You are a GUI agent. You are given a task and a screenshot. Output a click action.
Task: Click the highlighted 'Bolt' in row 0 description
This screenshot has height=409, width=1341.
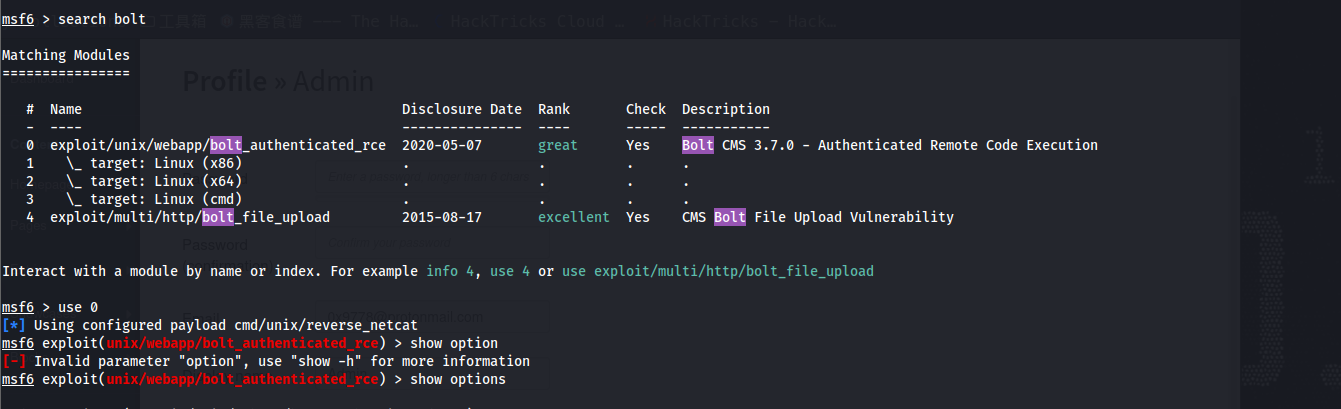pyautogui.click(x=698, y=146)
